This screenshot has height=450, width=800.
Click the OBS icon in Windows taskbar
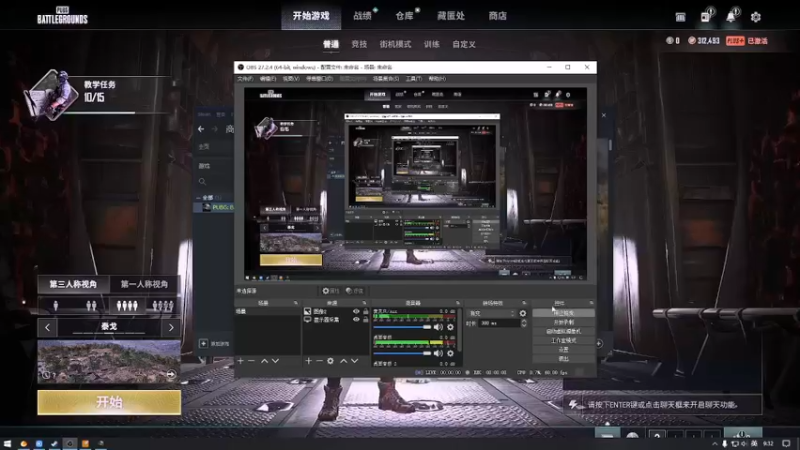point(69,443)
